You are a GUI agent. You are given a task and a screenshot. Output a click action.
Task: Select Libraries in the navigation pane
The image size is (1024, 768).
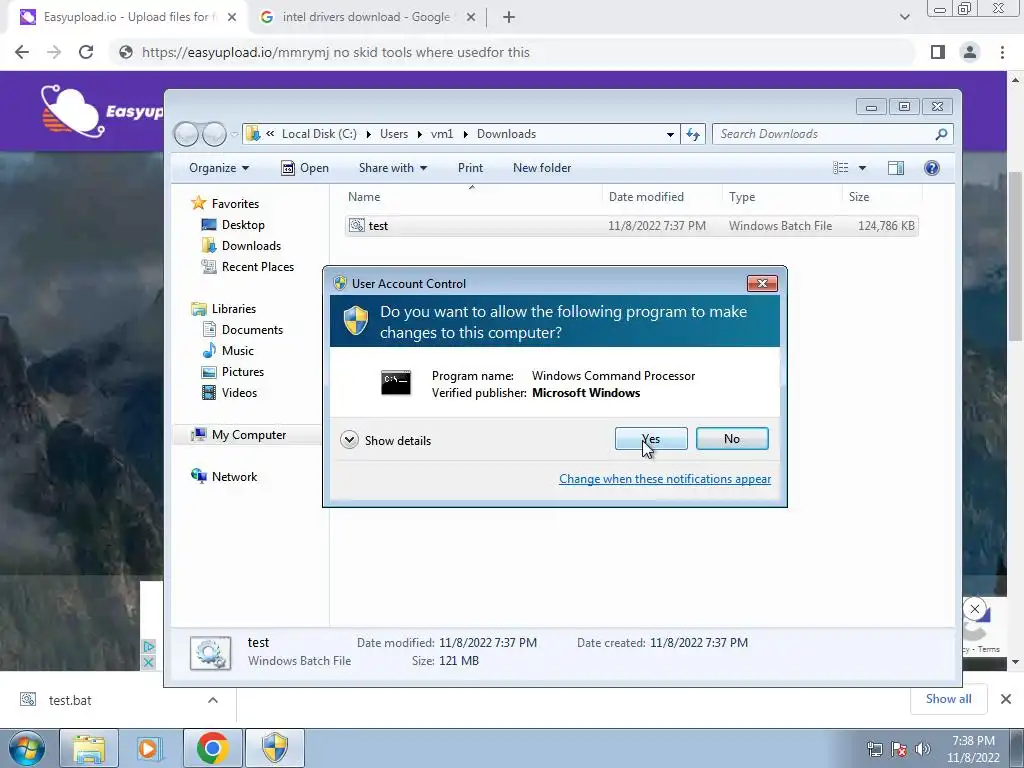coord(224,309)
